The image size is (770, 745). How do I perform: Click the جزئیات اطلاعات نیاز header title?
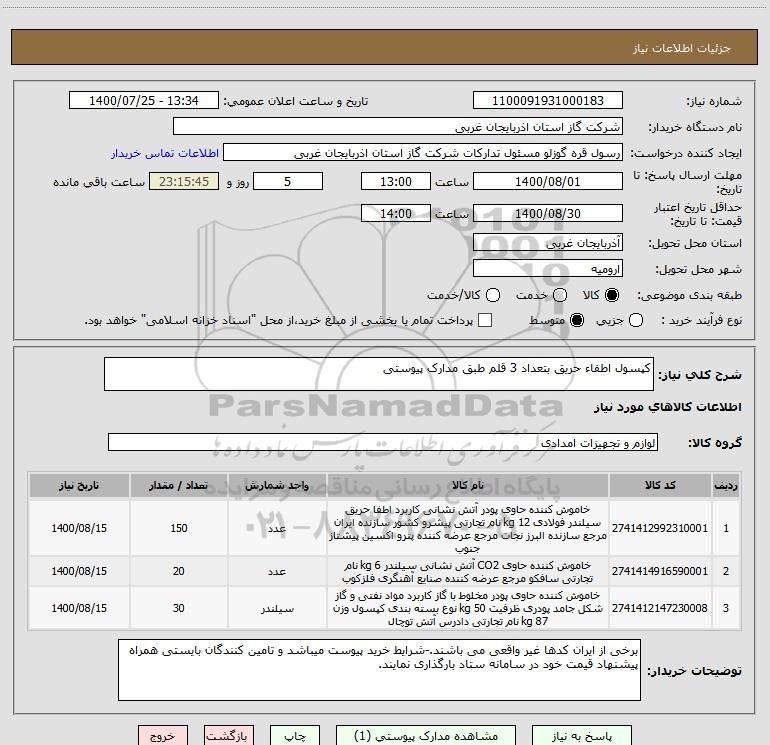(x=682, y=48)
